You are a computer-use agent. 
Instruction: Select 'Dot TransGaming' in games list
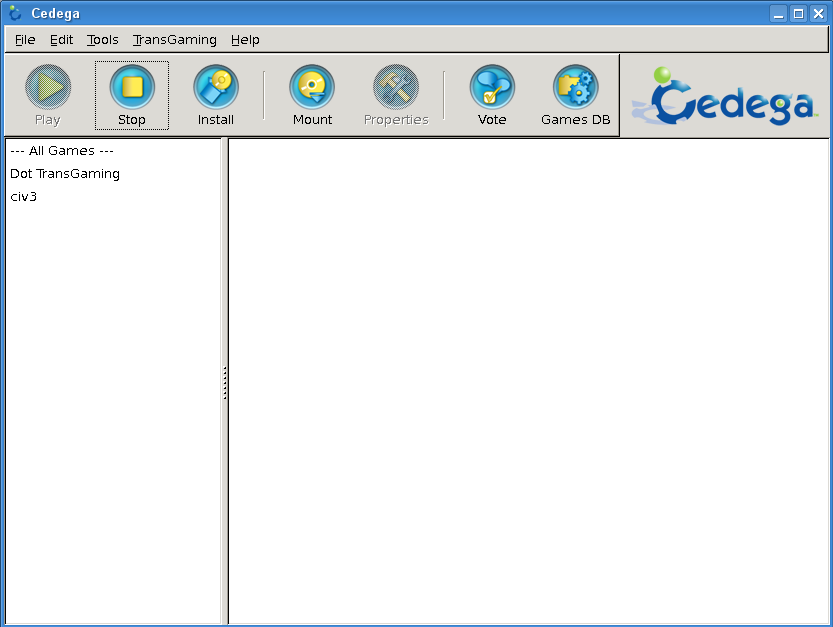point(113,174)
